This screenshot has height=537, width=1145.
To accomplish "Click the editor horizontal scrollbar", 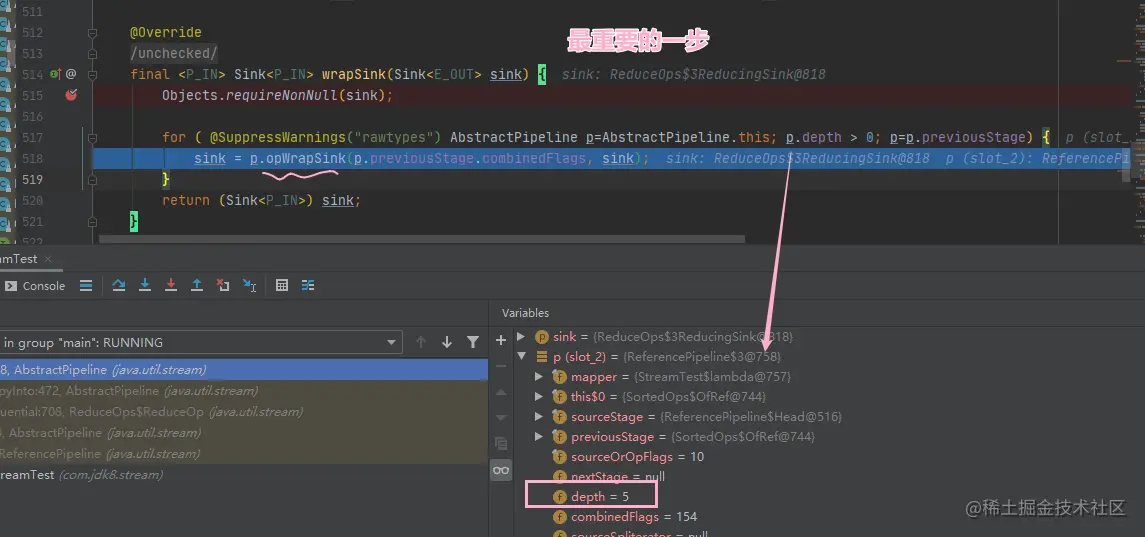I will (x=422, y=239).
